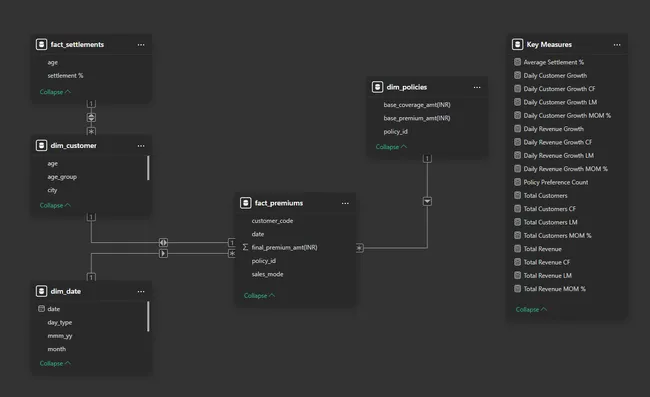The height and width of the screenshot is (397, 650).
Task: Select Daily Customer Growth LM measure
Action: tap(560, 102)
